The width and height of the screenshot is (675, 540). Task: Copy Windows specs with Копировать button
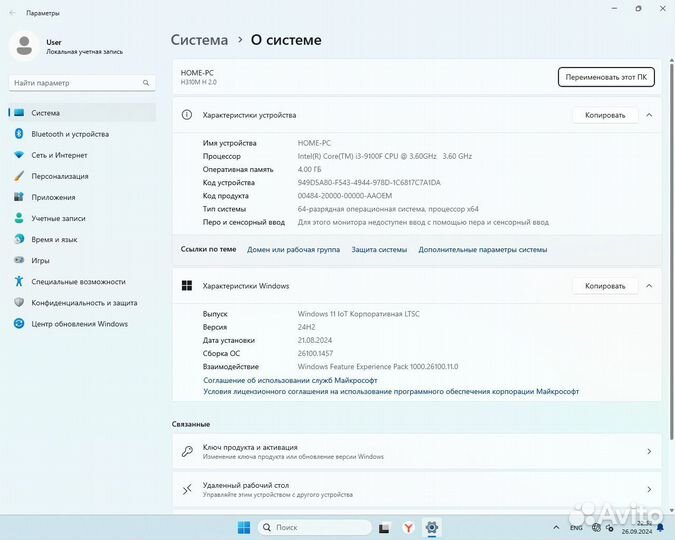(x=605, y=286)
